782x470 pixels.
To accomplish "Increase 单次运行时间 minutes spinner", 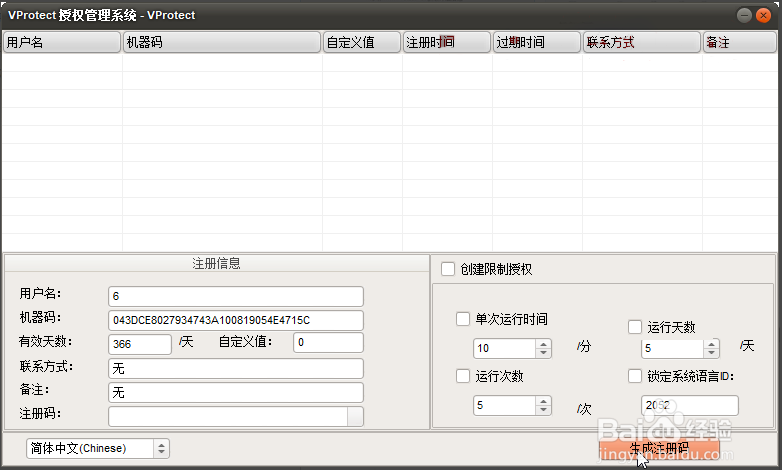I will pyautogui.click(x=544, y=343).
